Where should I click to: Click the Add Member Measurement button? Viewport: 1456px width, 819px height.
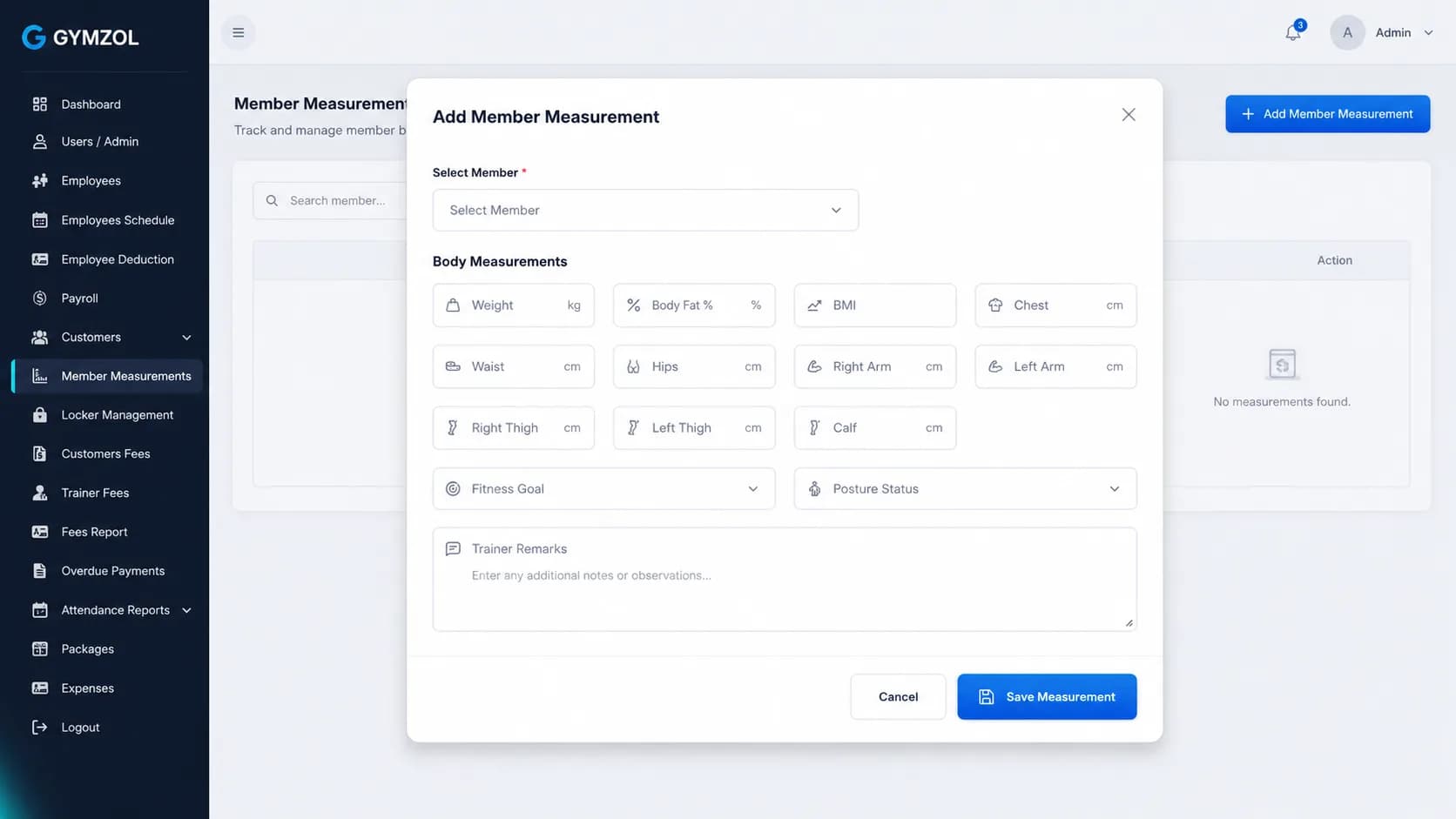[1327, 114]
